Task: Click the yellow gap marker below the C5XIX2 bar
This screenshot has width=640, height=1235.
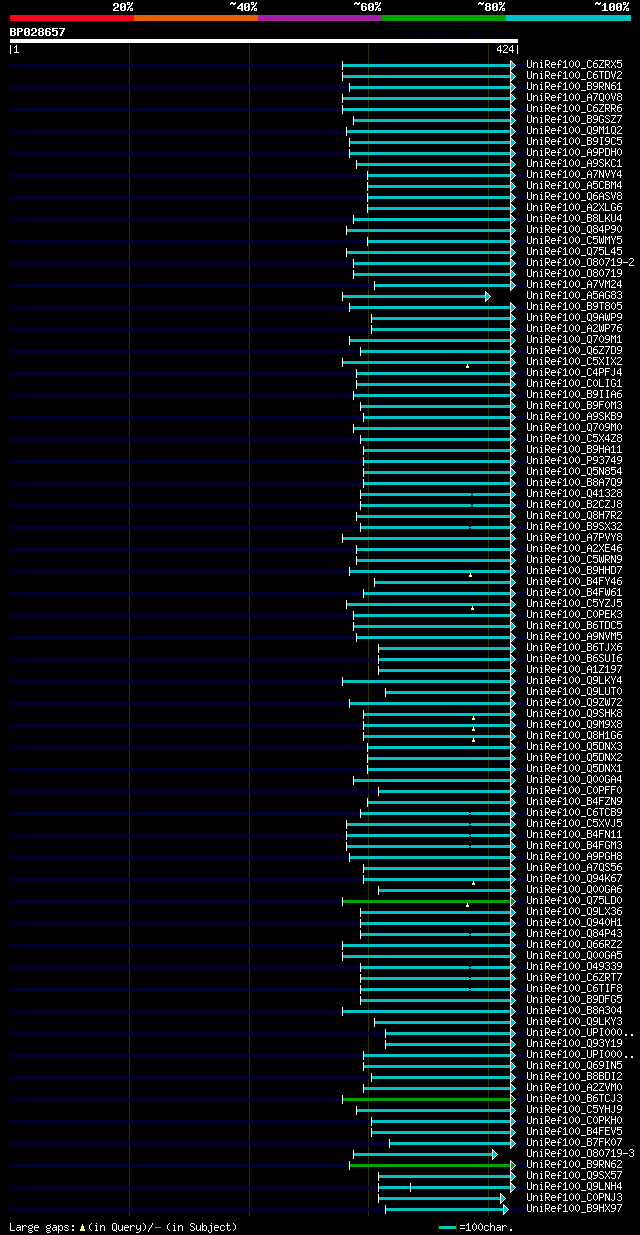Action: click(467, 366)
